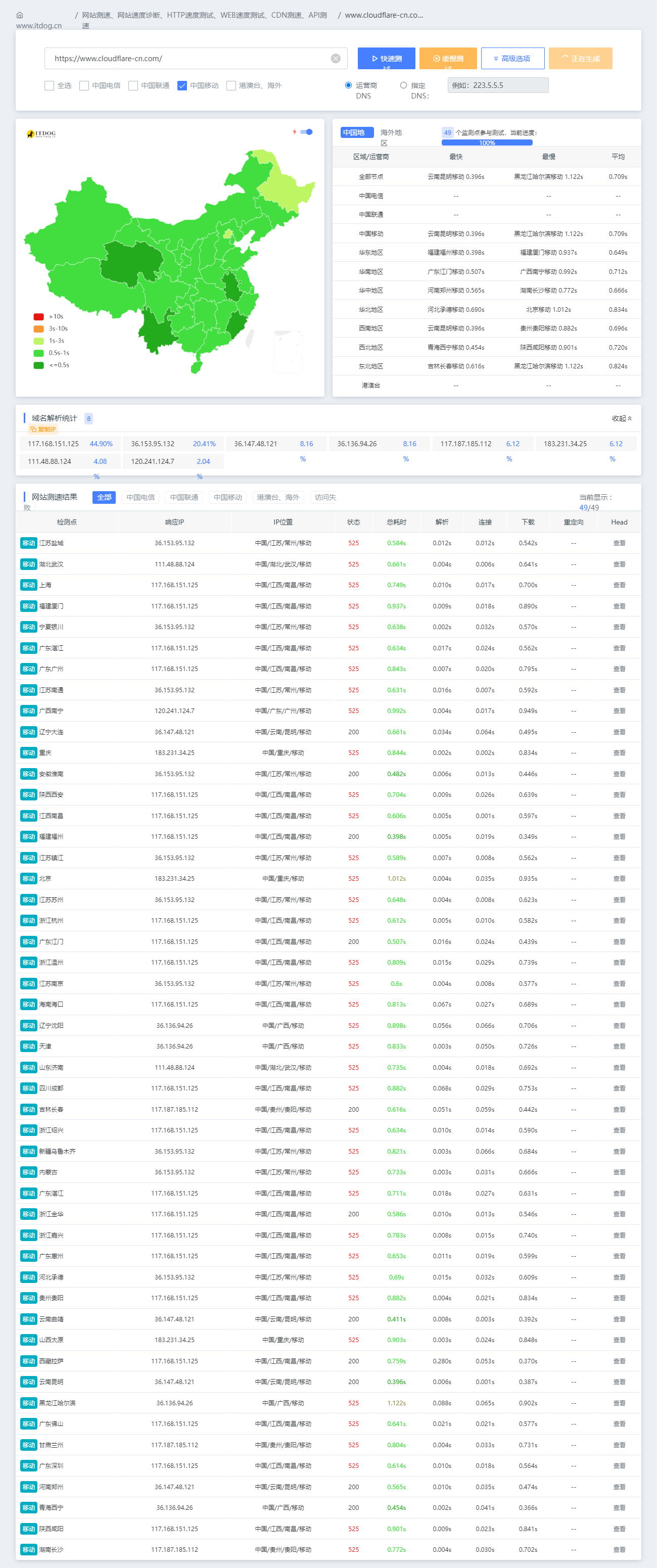This screenshot has height=1568, width=657.
Task: Click the home icon above www.itdog.cn
Action: (20, 15)
